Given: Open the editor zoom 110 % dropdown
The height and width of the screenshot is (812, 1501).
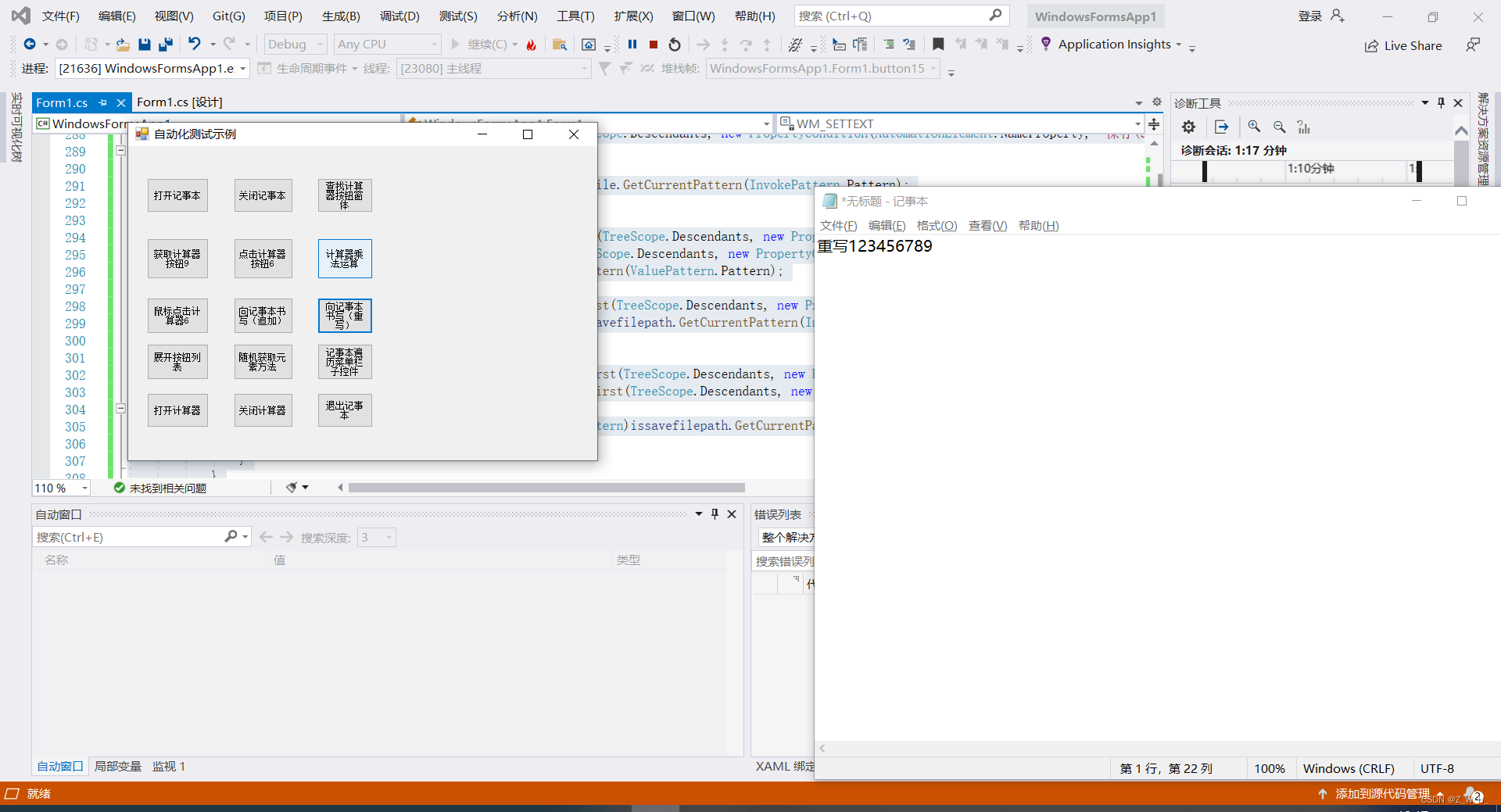Looking at the screenshot, I should pyautogui.click(x=61, y=488).
